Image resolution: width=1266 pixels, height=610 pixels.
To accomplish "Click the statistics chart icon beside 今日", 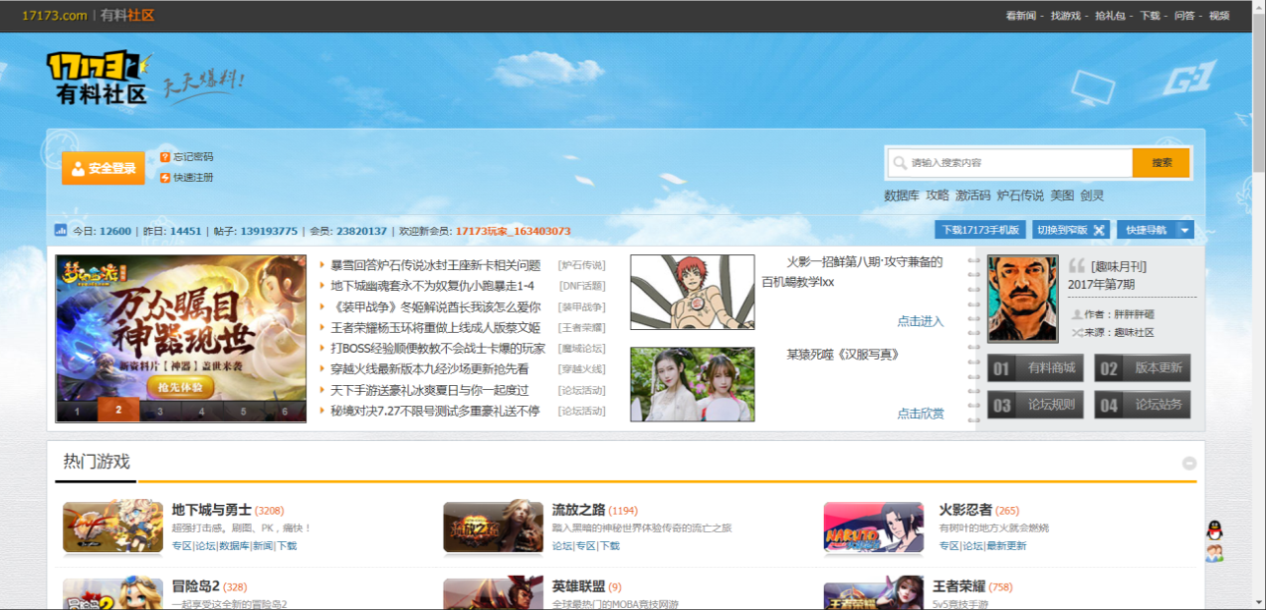I will pos(60,230).
